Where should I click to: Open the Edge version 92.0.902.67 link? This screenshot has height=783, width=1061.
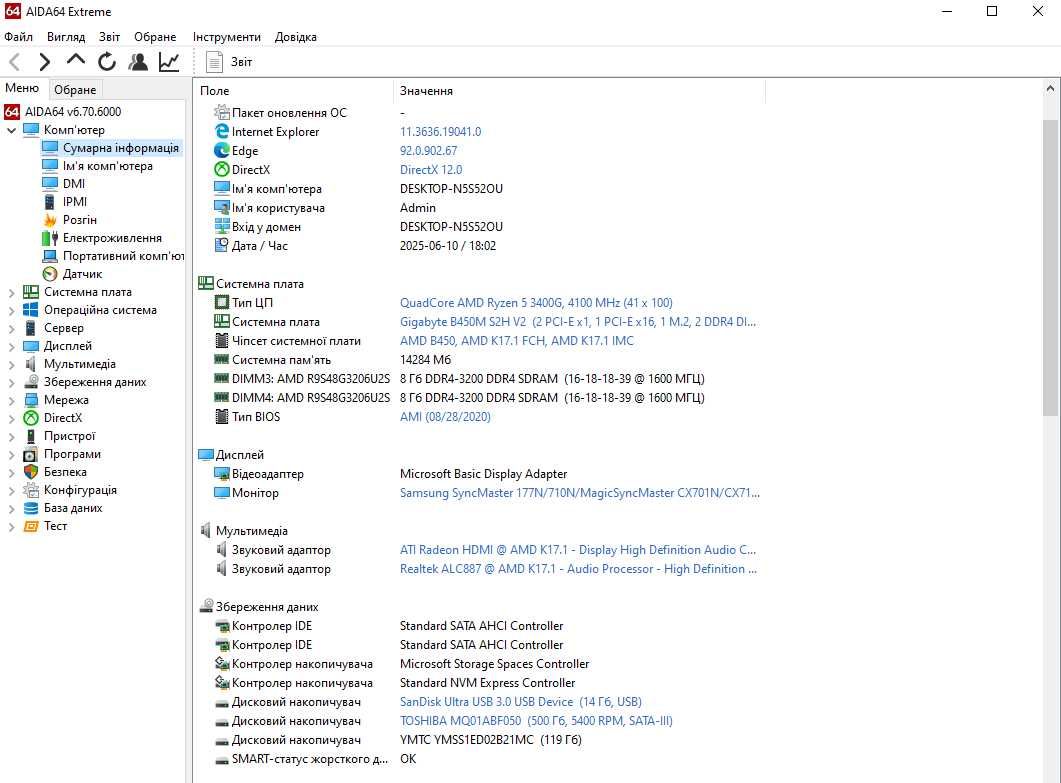tap(428, 151)
